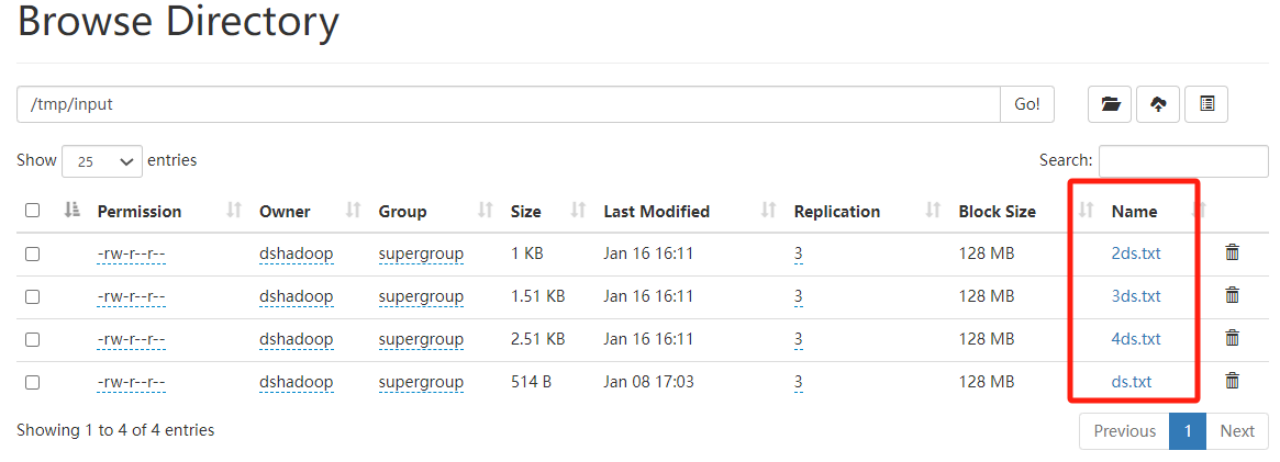Open the Show entries dropdown
1280x462 pixels.
click(x=102, y=161)
